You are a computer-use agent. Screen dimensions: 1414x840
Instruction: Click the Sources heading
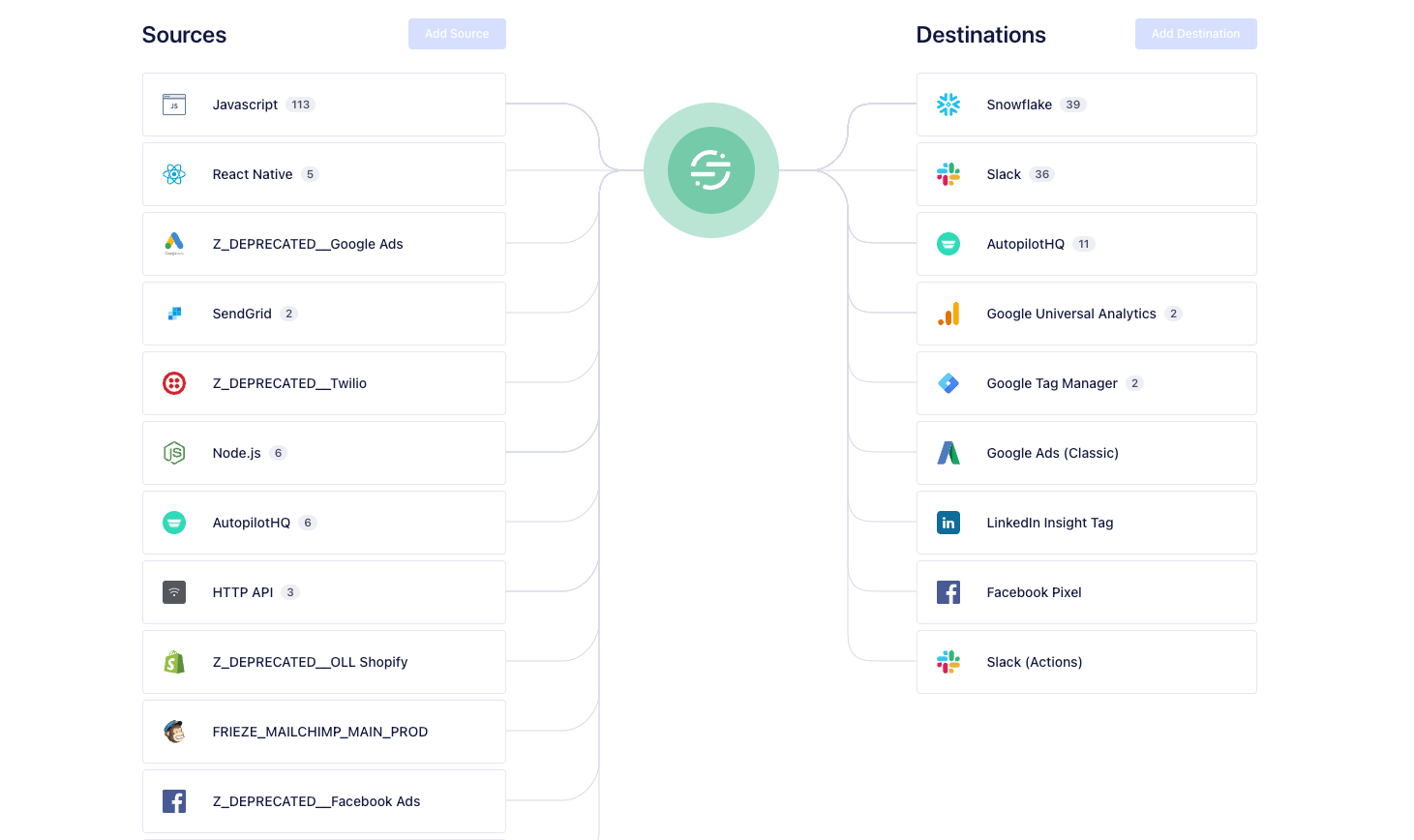coord(184,35)
